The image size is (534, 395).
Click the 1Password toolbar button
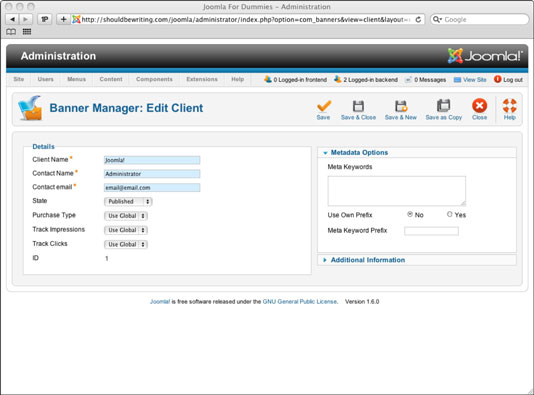click(45, 19)
